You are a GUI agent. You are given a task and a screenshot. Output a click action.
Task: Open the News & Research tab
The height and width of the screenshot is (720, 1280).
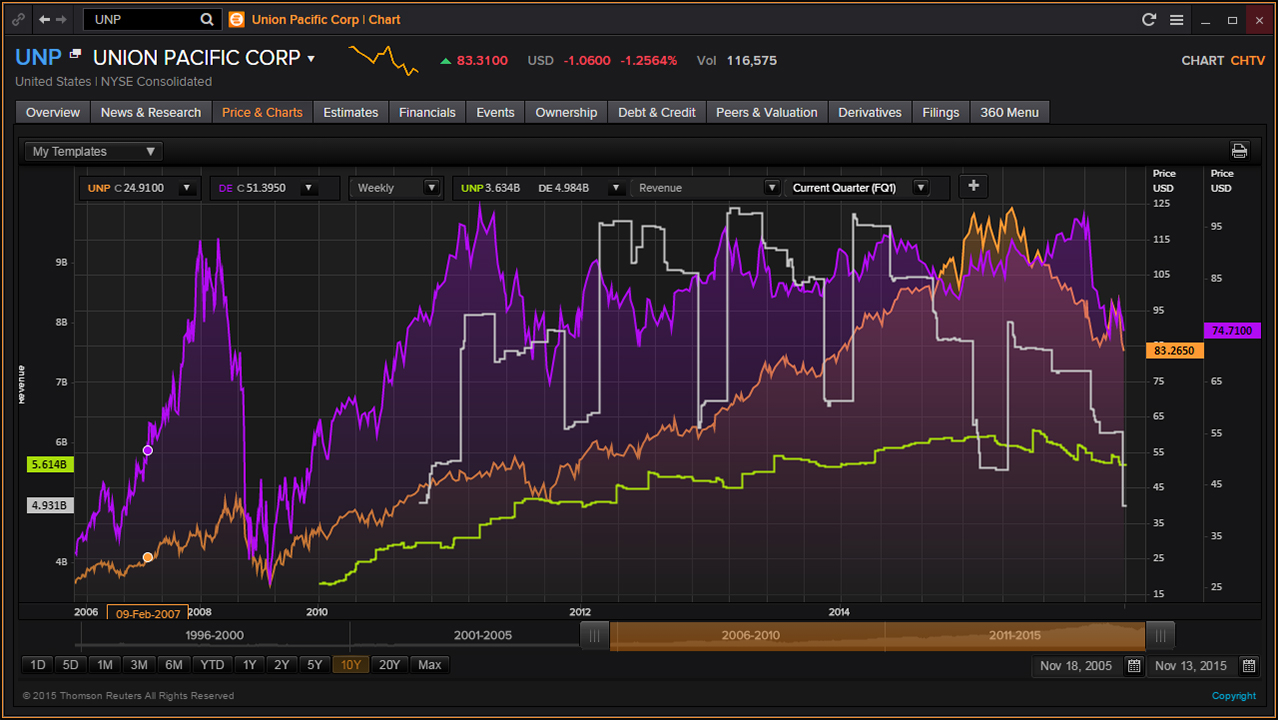[x=151, y=112]
